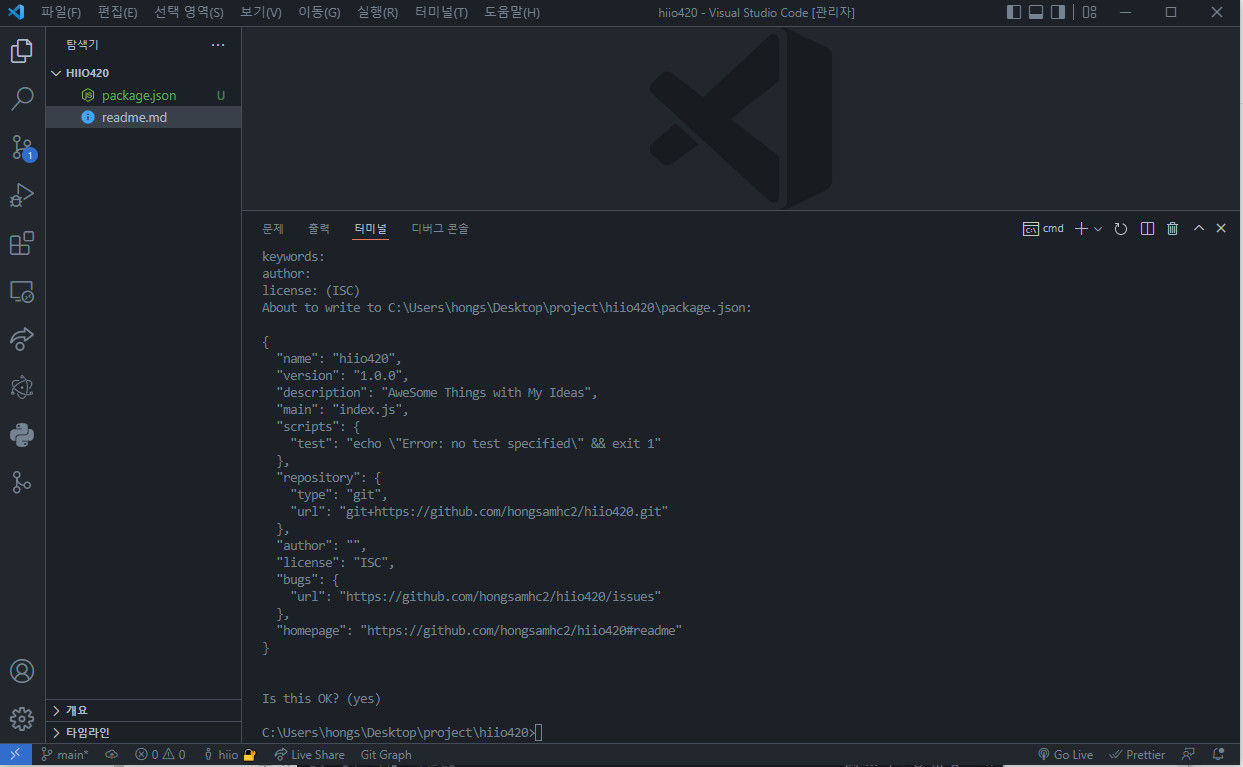This screenshot has height=767, width=1243.
Task: Click the U git status badge on package.json
Action: coord(221,96)
